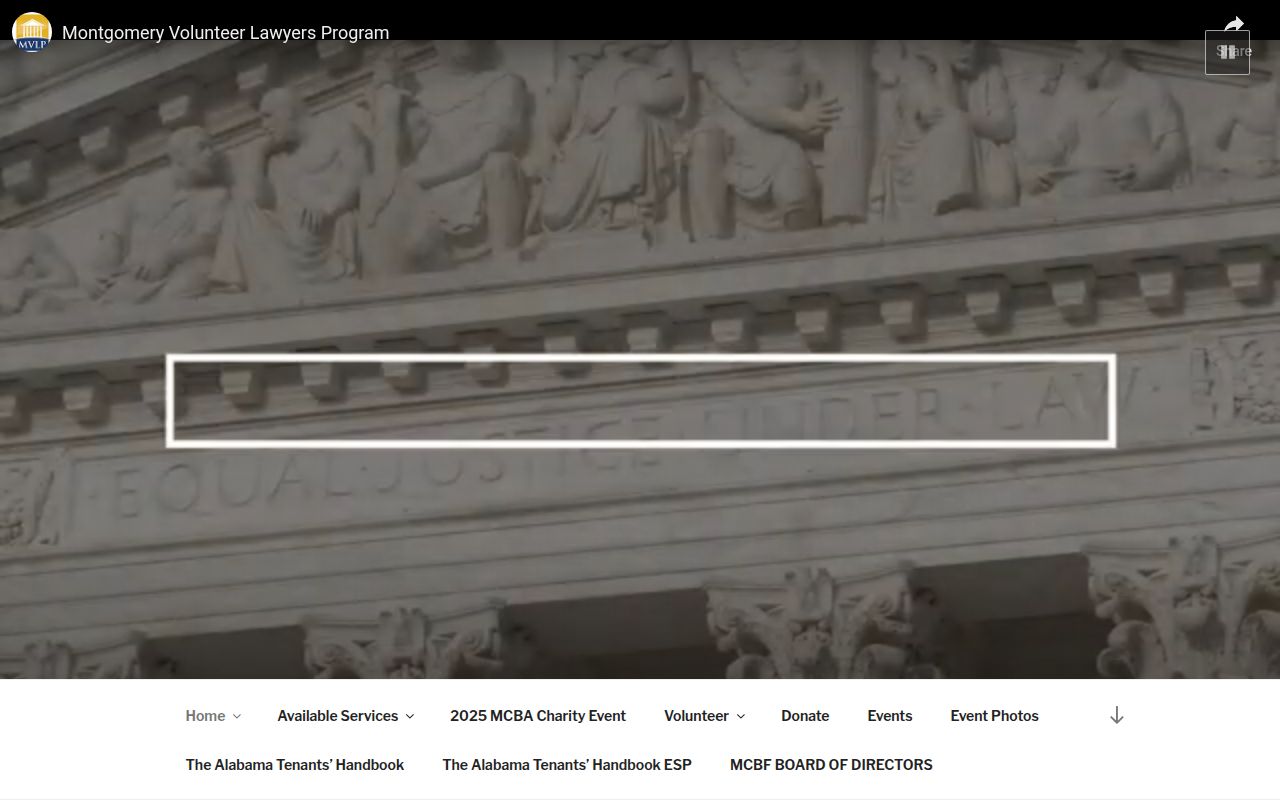Navigate to the Events page
Screen dimensions: 1280x800
click(889, 716)
